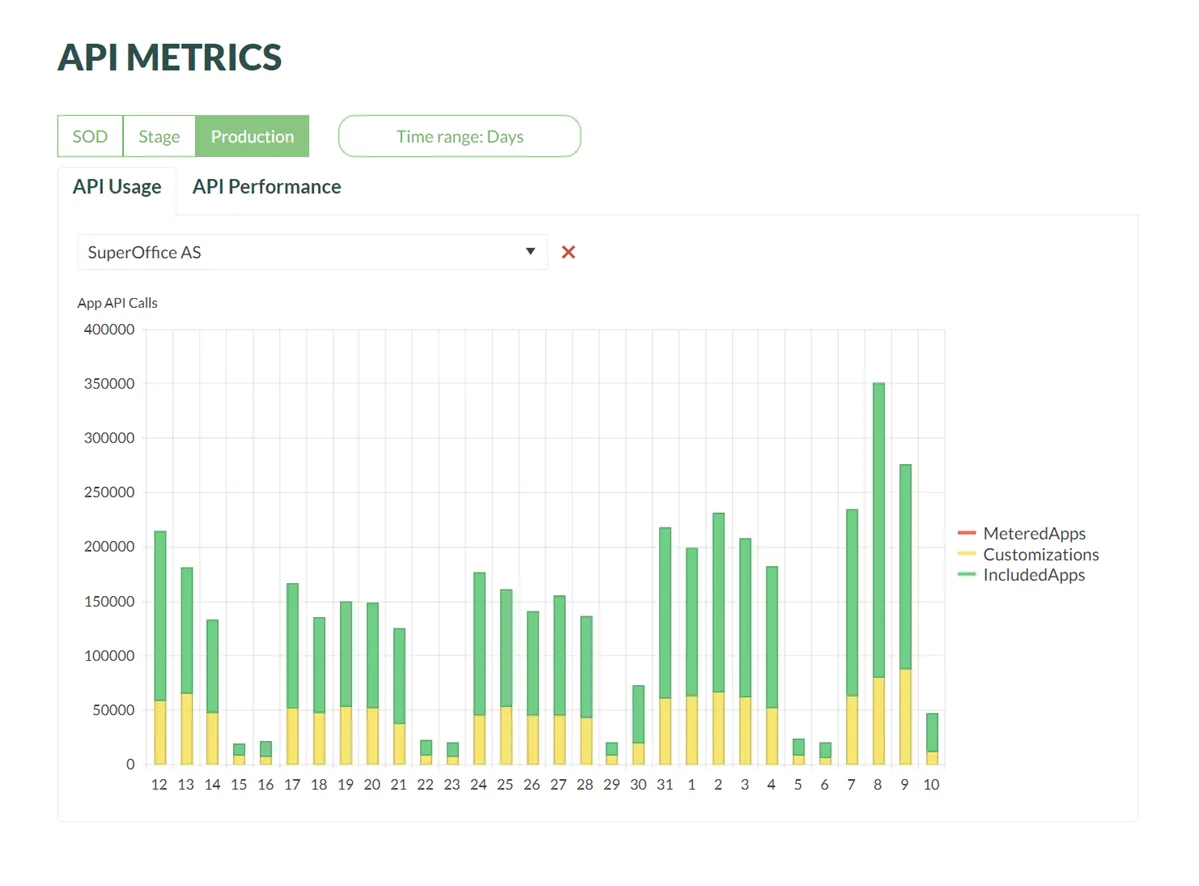Toggle Customizations series in the legend

pos(1040,555)
